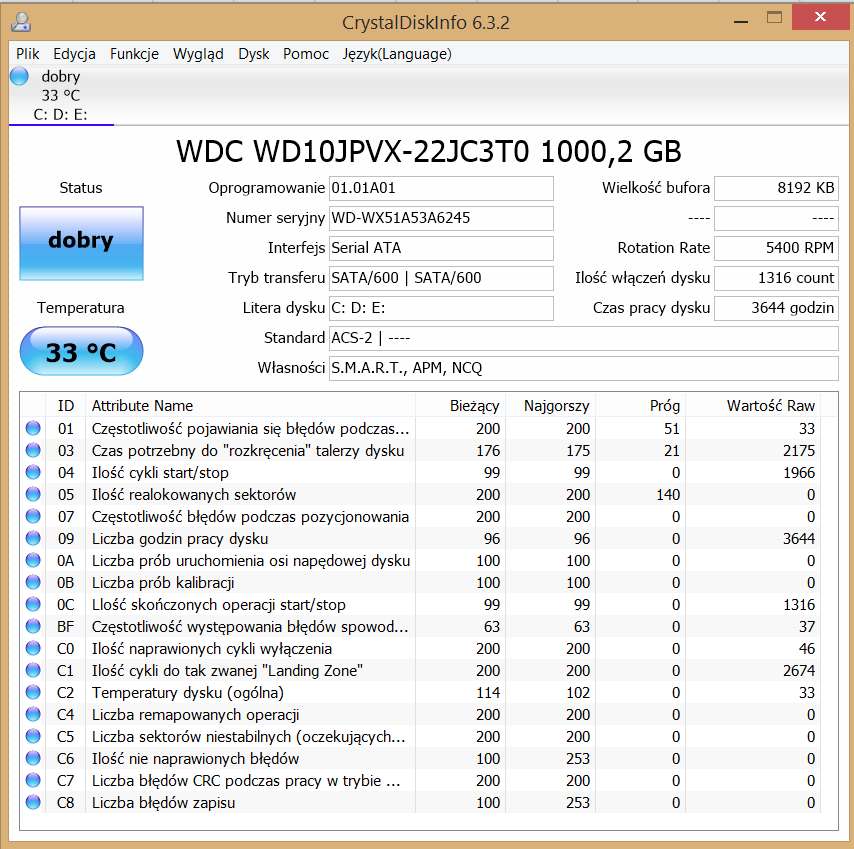Select row 'Ilość realokowanych sektorów'

coord(420,494)
